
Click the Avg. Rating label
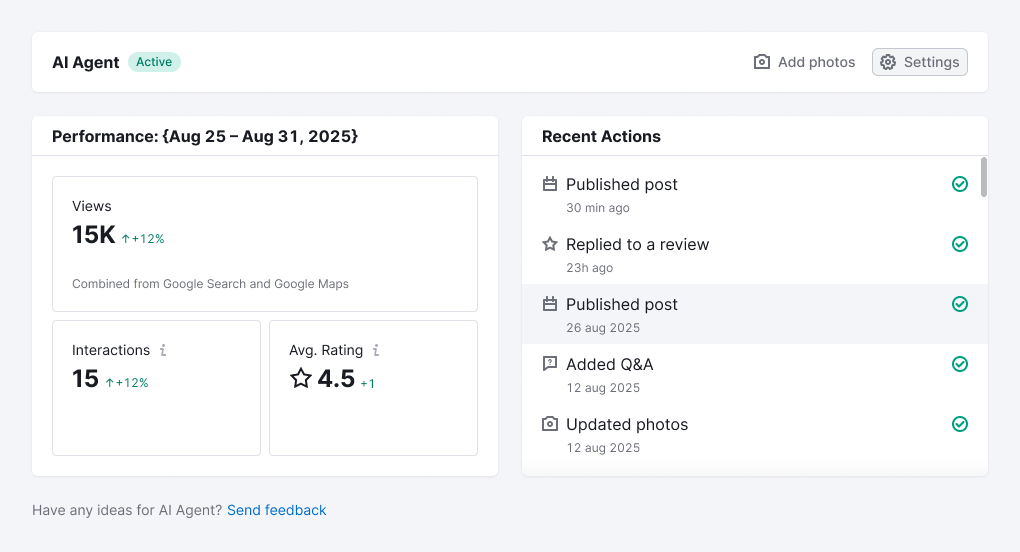[326, 350]
